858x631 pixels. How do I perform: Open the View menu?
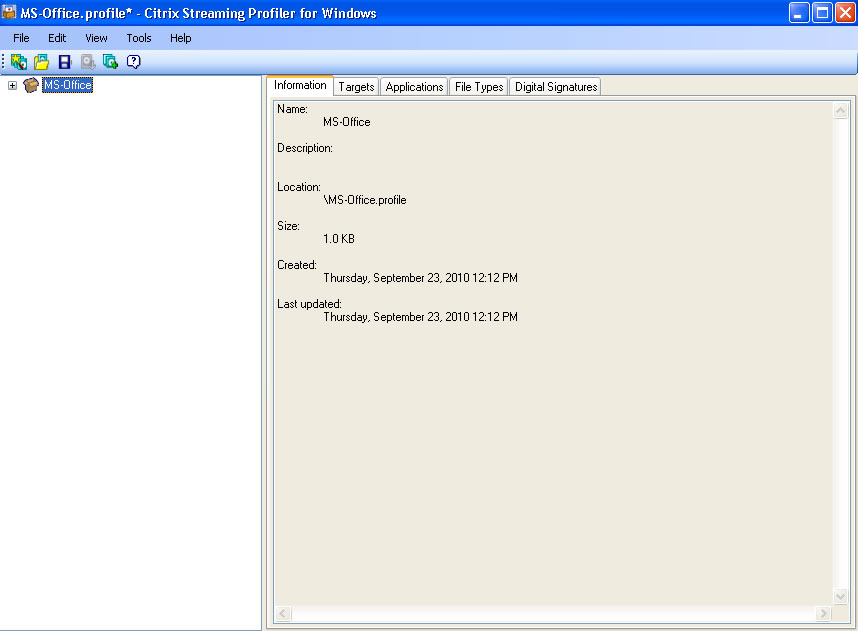click(x=96, y=38)
